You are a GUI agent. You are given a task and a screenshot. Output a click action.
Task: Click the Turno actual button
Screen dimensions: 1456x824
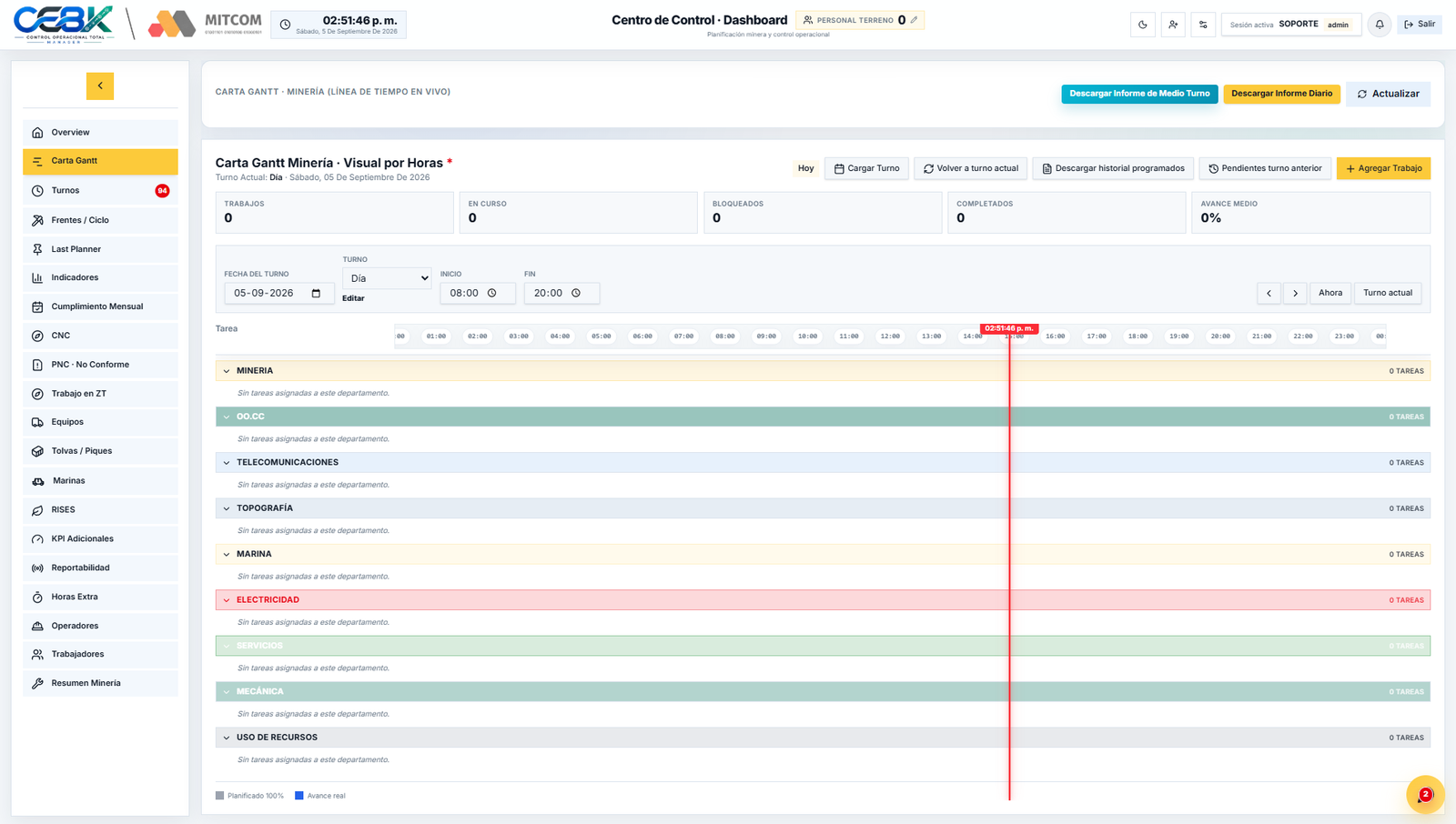tap(1388, 293)
